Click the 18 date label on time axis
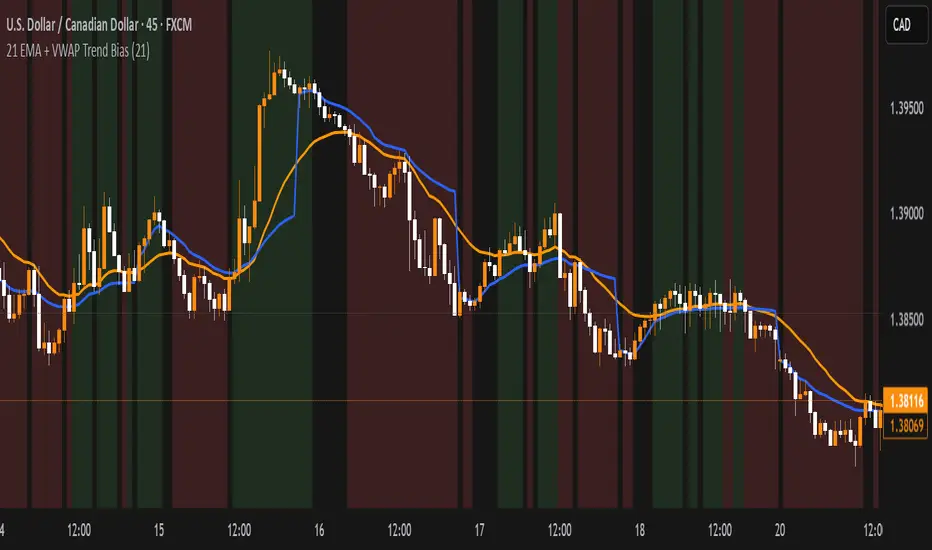 click(640, 530)
